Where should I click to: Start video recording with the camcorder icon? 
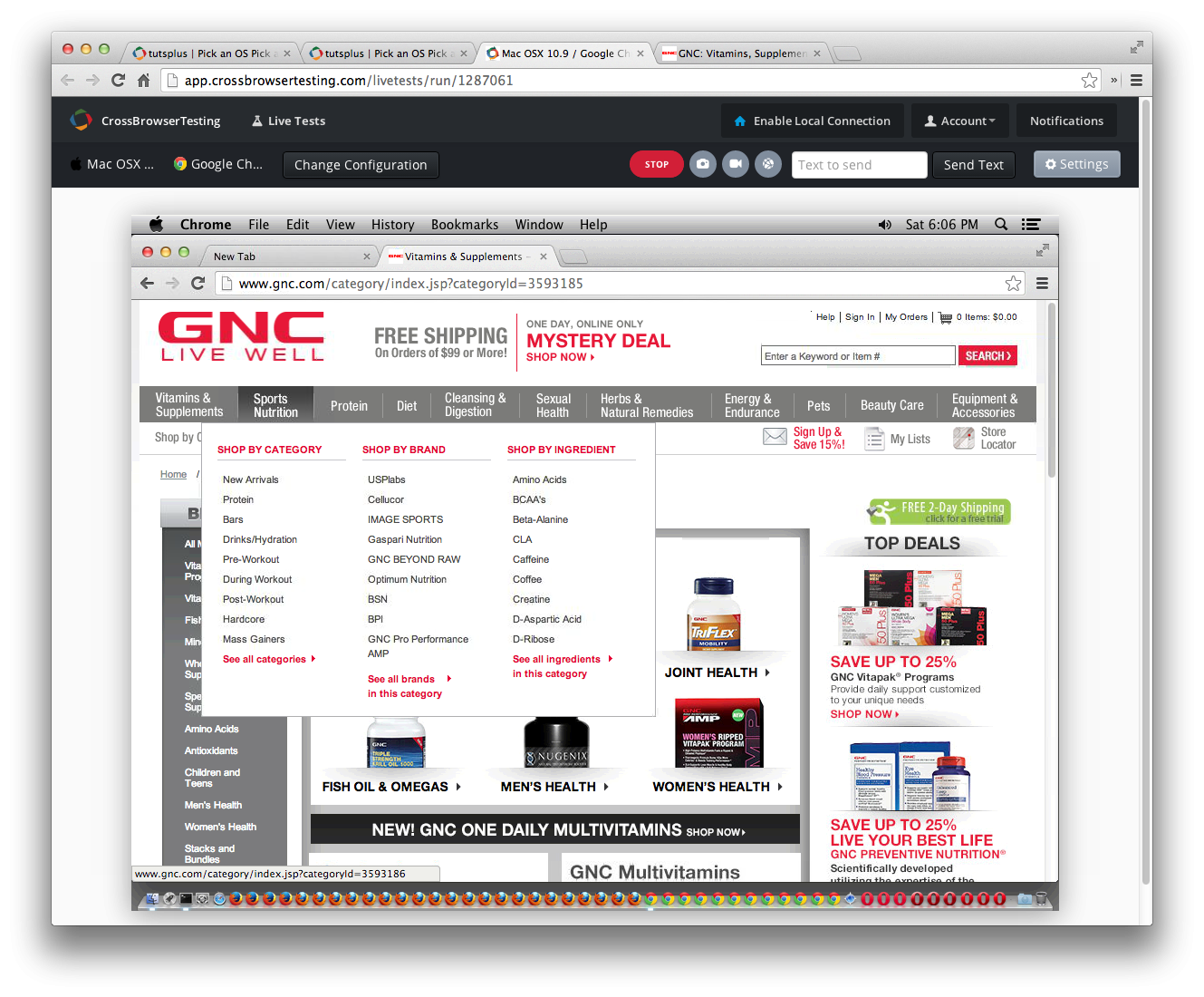(736, 164)
